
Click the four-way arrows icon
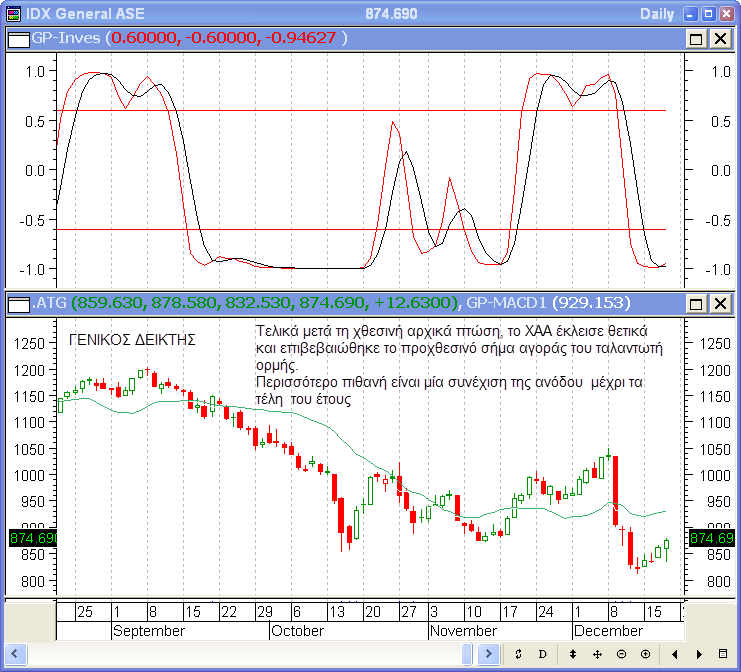(597, 654)
